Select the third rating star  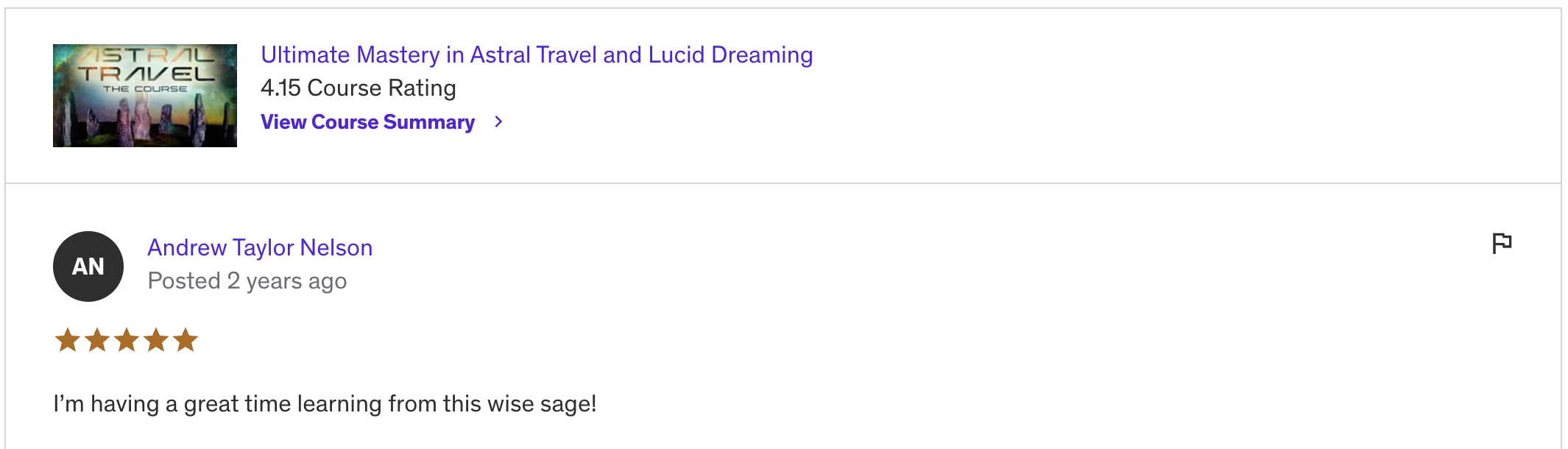[127, 340]
